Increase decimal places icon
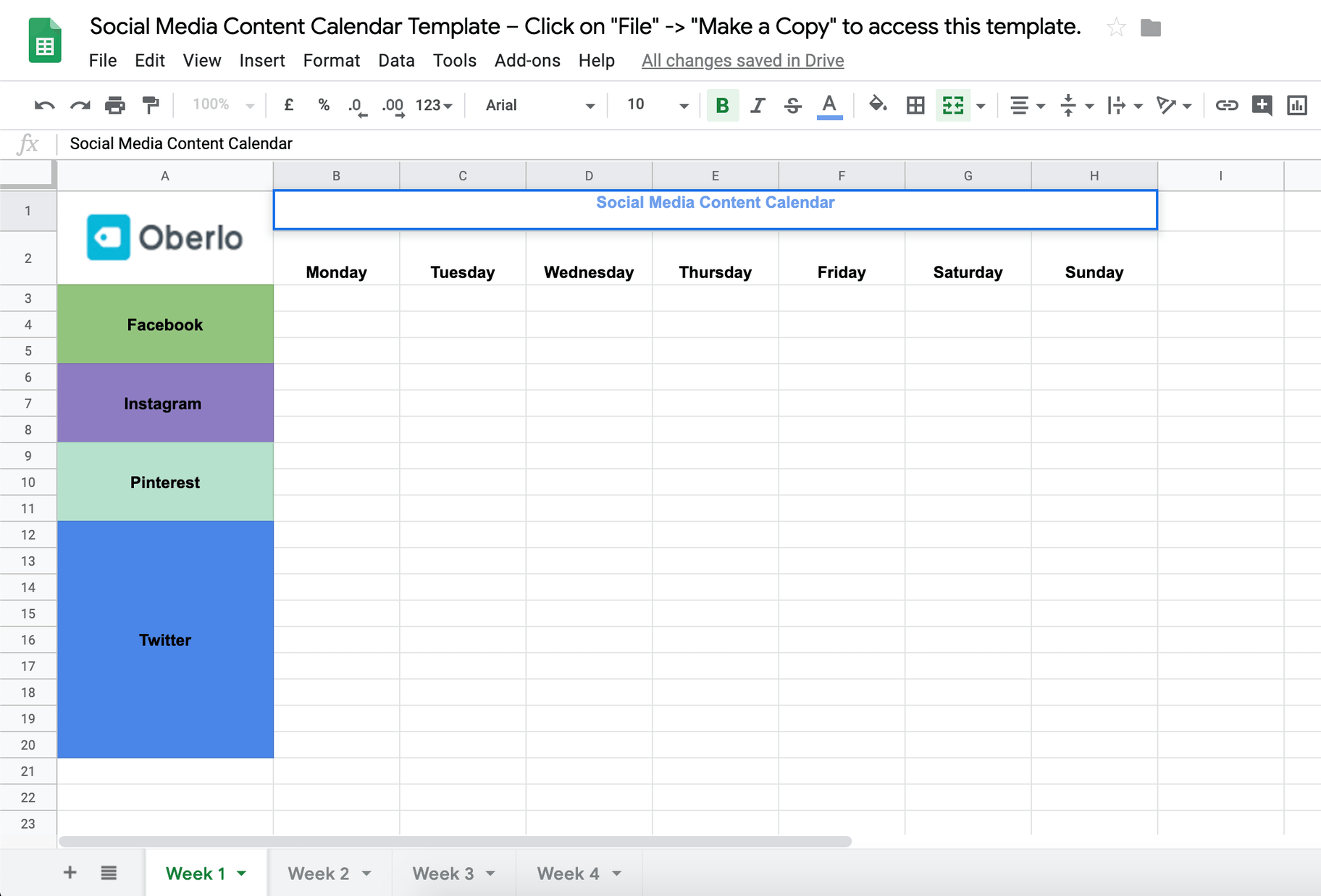 click(x=393, y=106)
